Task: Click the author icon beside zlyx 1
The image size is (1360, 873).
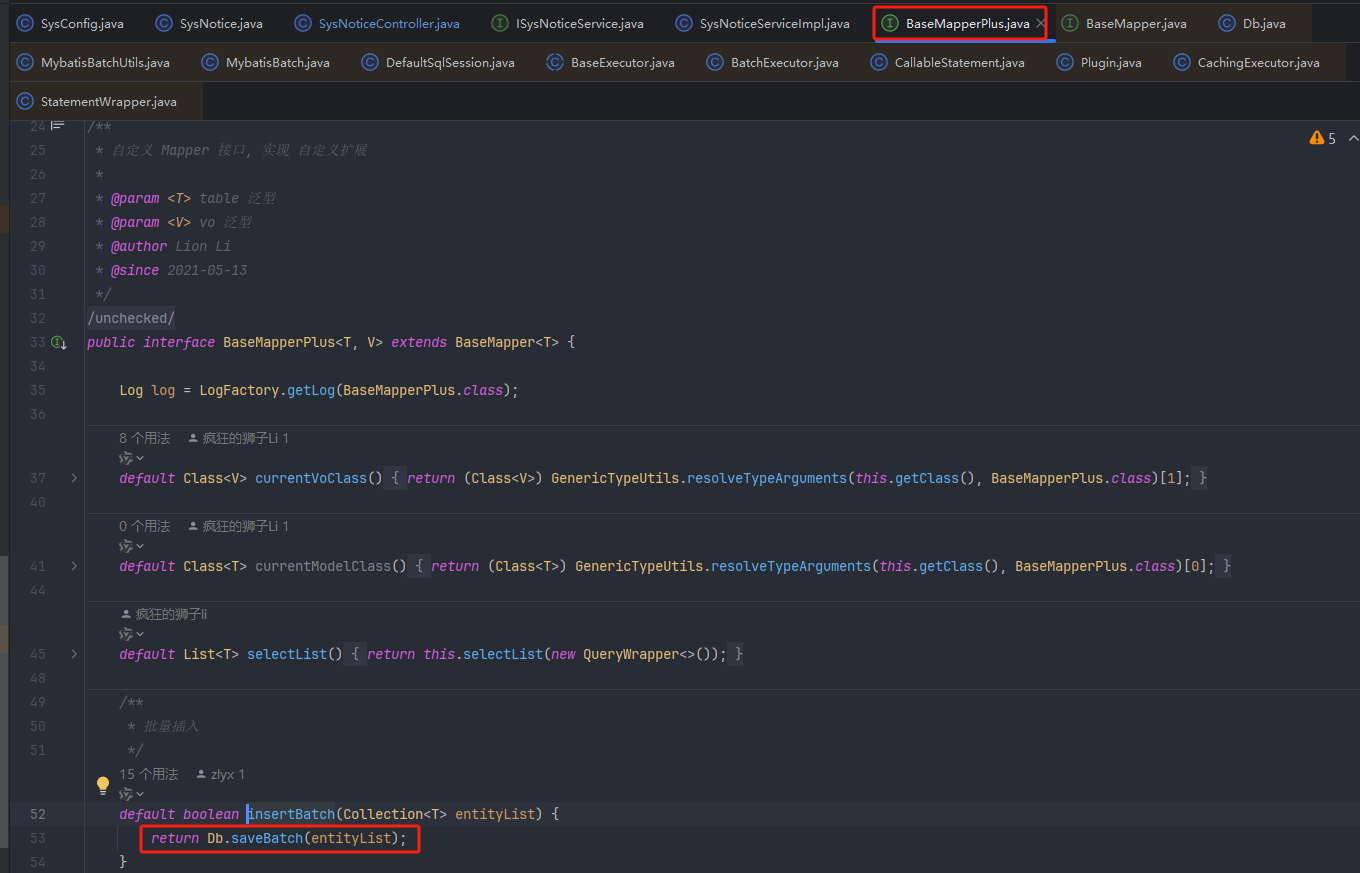Action: tap(201, 775)
